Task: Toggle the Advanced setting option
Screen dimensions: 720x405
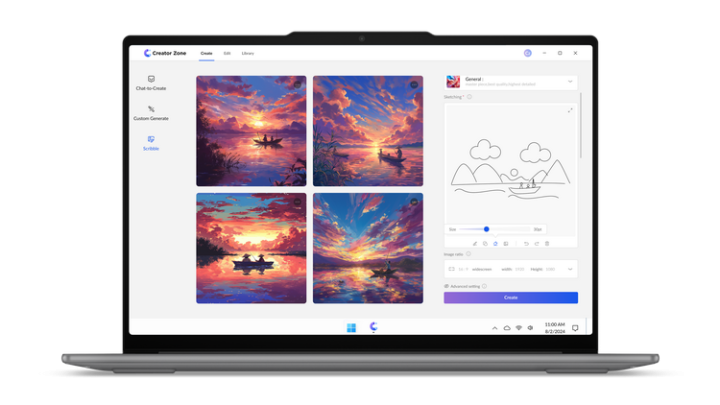Action: click(447, 286)
